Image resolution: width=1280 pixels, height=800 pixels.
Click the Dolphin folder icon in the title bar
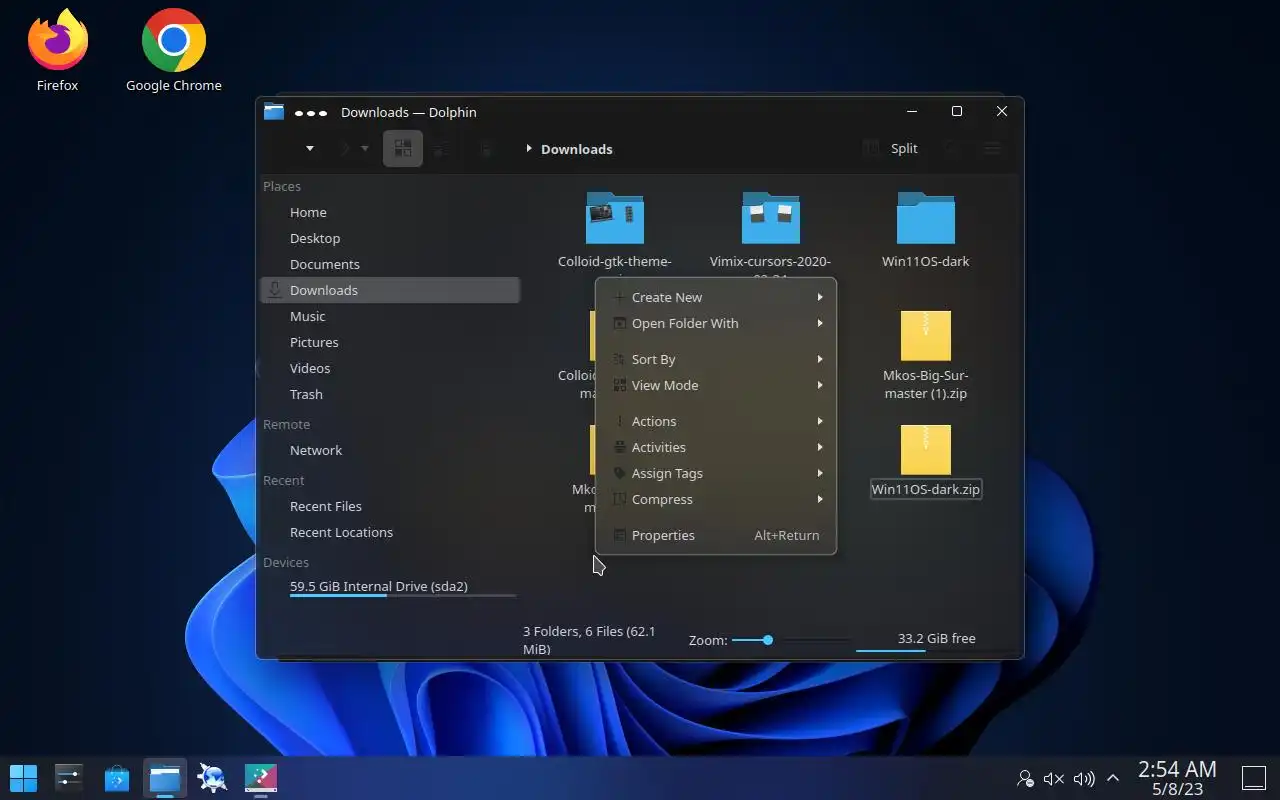coord(274,112)
